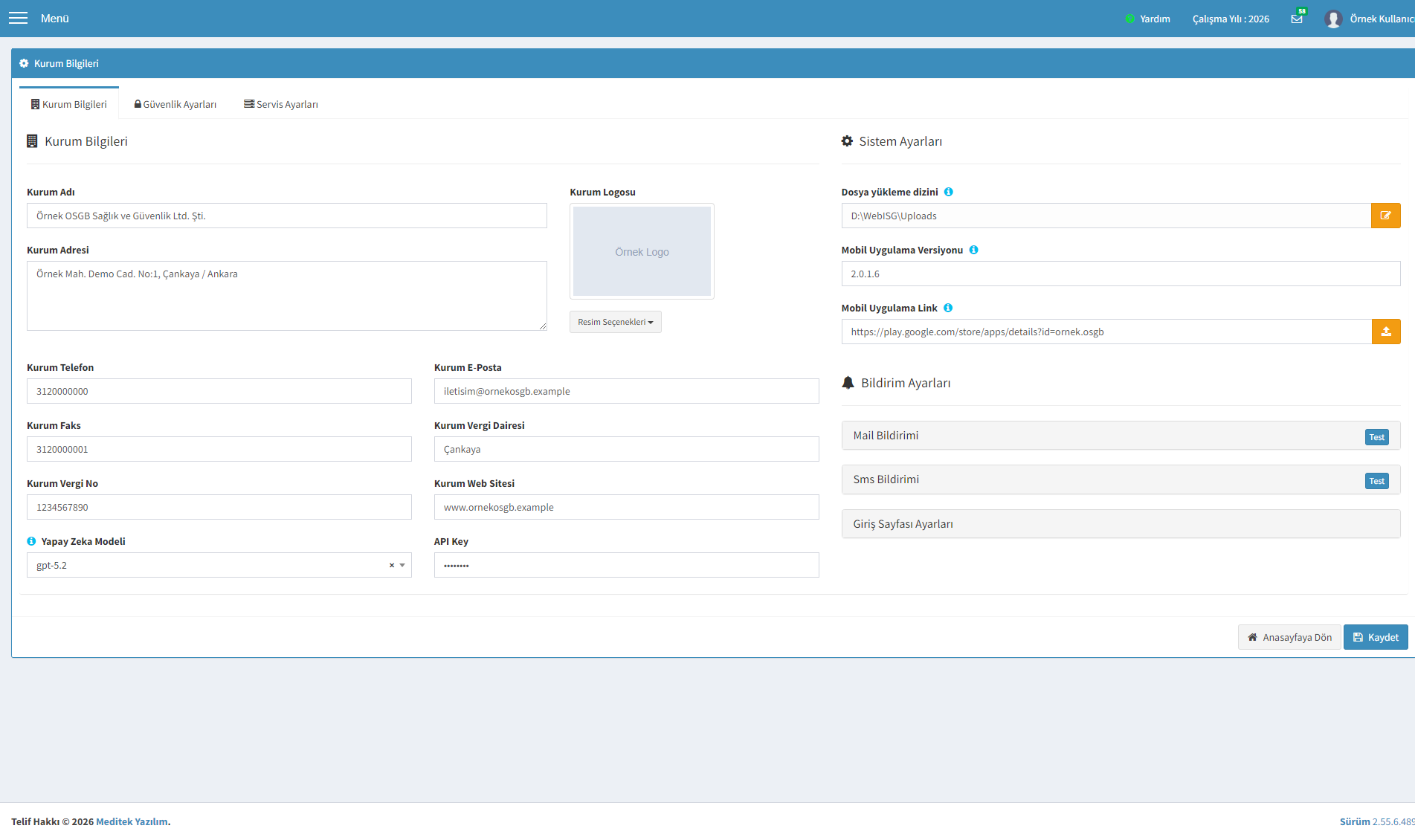This screenshot has width=1415, height=840.
Task: Expand the Giriş Sayfası Ayarları panel
Action: coord(1121,524)
